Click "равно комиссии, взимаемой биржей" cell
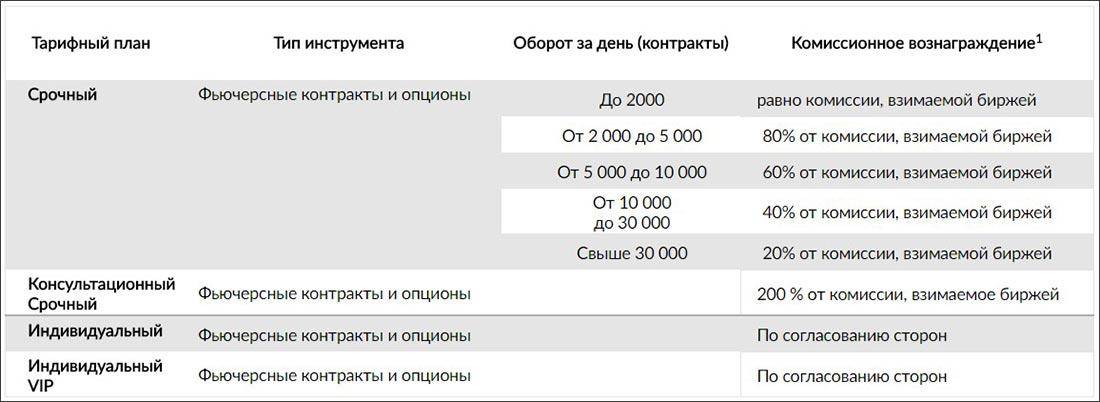The image size is (1100, 402). click(x=896, y=100)
